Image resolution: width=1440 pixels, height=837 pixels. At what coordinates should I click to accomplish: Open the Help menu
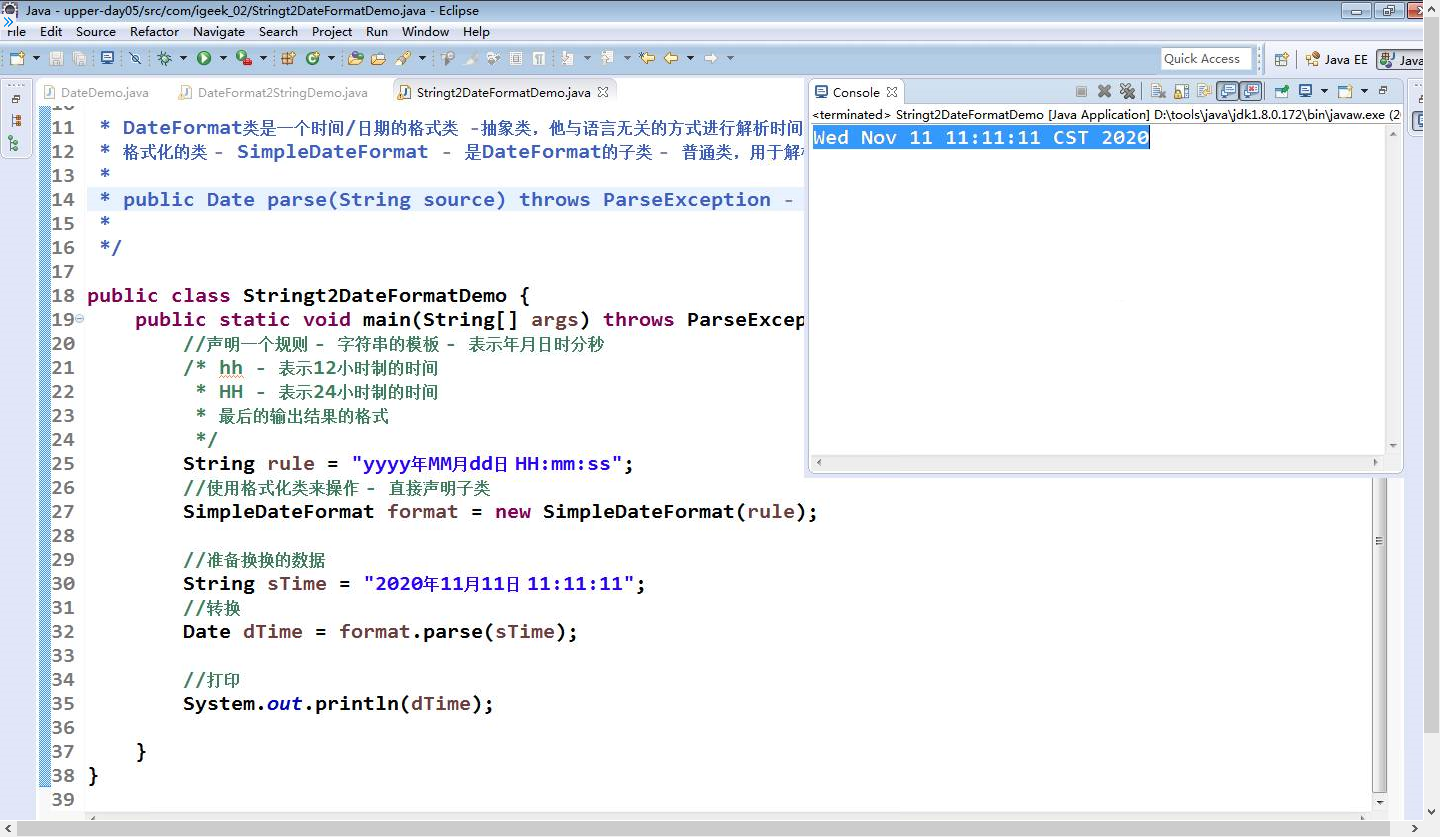pos(476,31)
